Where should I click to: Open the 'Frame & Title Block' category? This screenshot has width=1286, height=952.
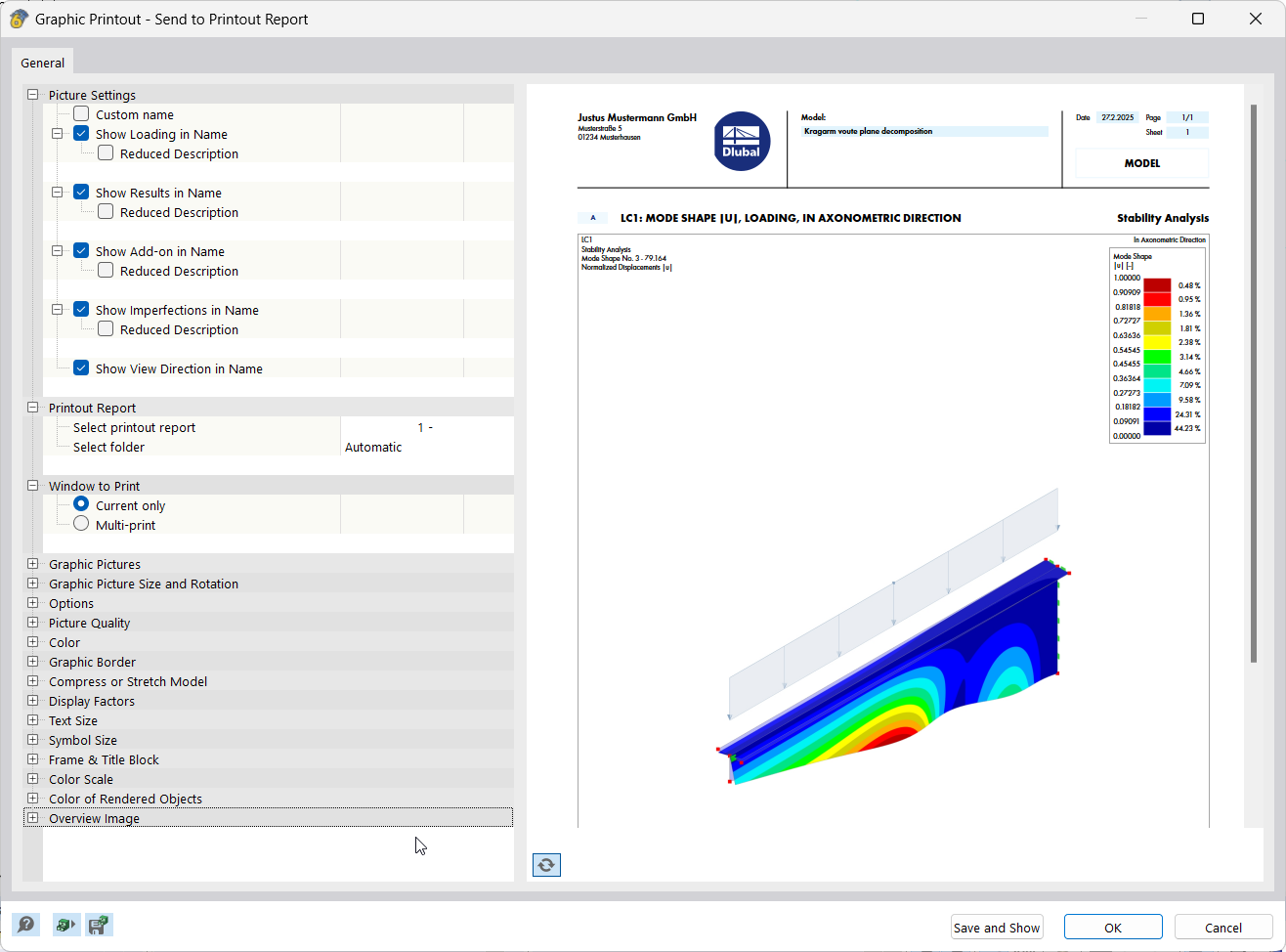pos(32,759)
